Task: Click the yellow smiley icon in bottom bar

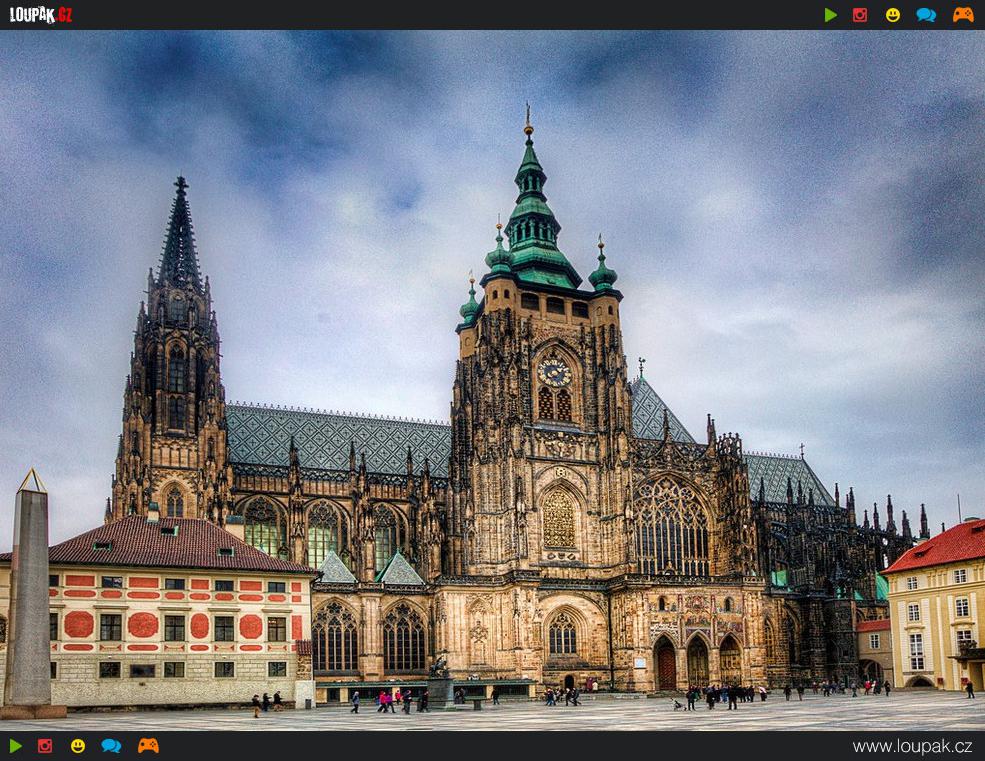Action: point(78,746)
